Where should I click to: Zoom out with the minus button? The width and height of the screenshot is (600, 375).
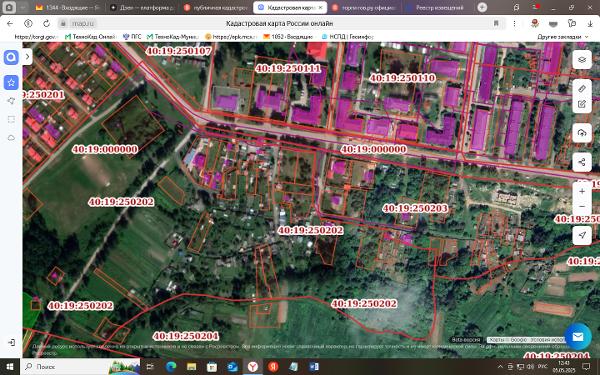(x=582, y=206)
